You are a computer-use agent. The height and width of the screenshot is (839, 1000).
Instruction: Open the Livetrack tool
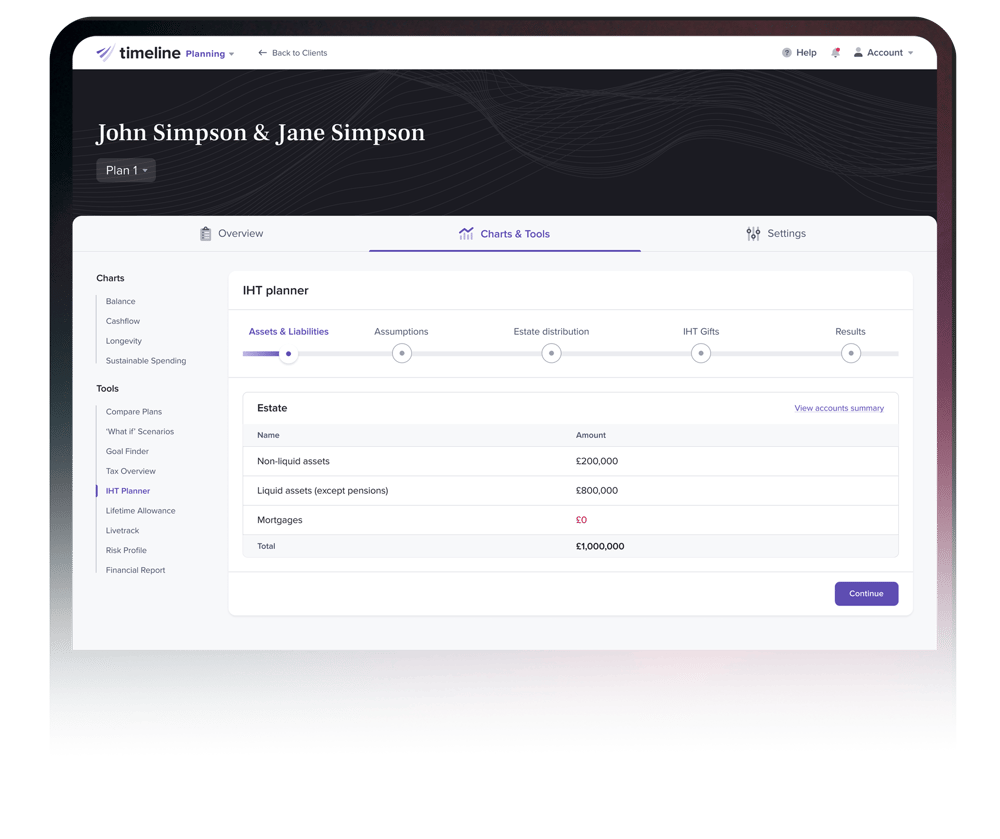point(122,530)
